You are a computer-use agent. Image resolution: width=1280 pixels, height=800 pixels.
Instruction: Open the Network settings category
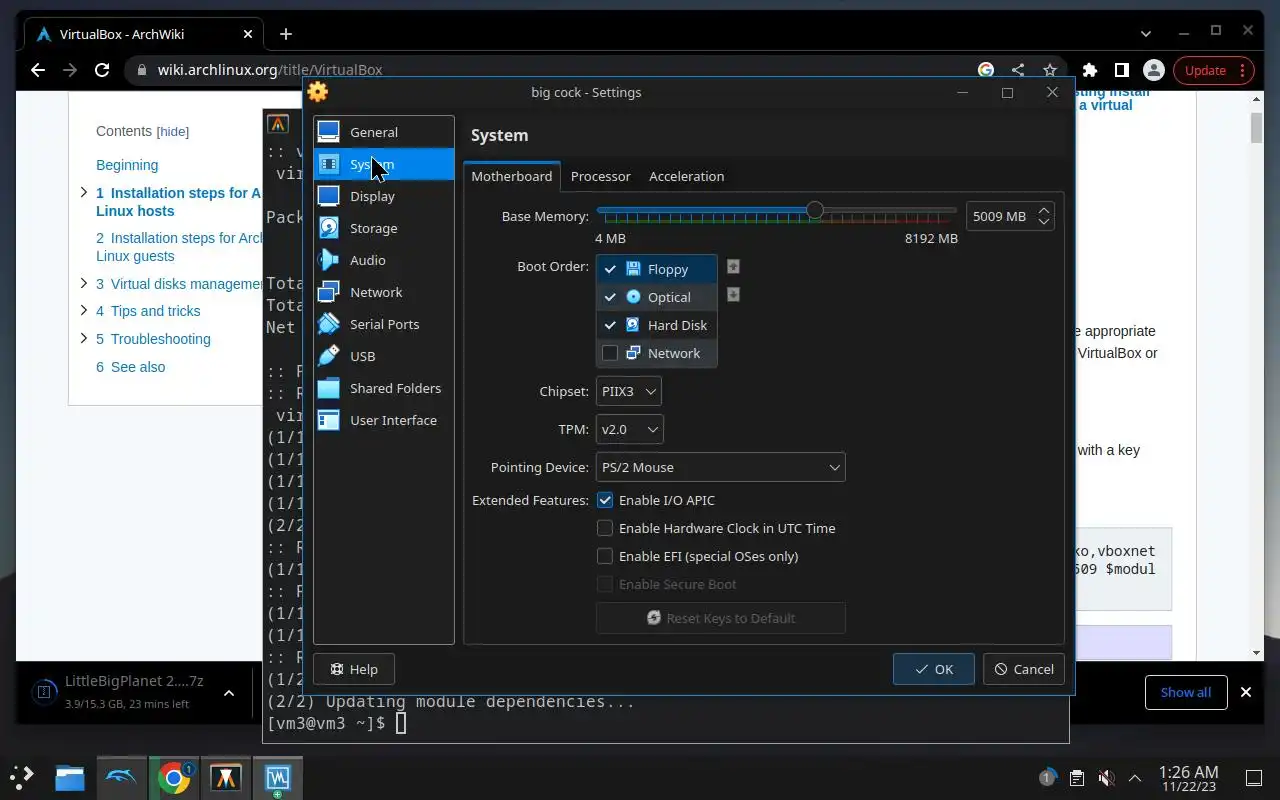(384, 292)
